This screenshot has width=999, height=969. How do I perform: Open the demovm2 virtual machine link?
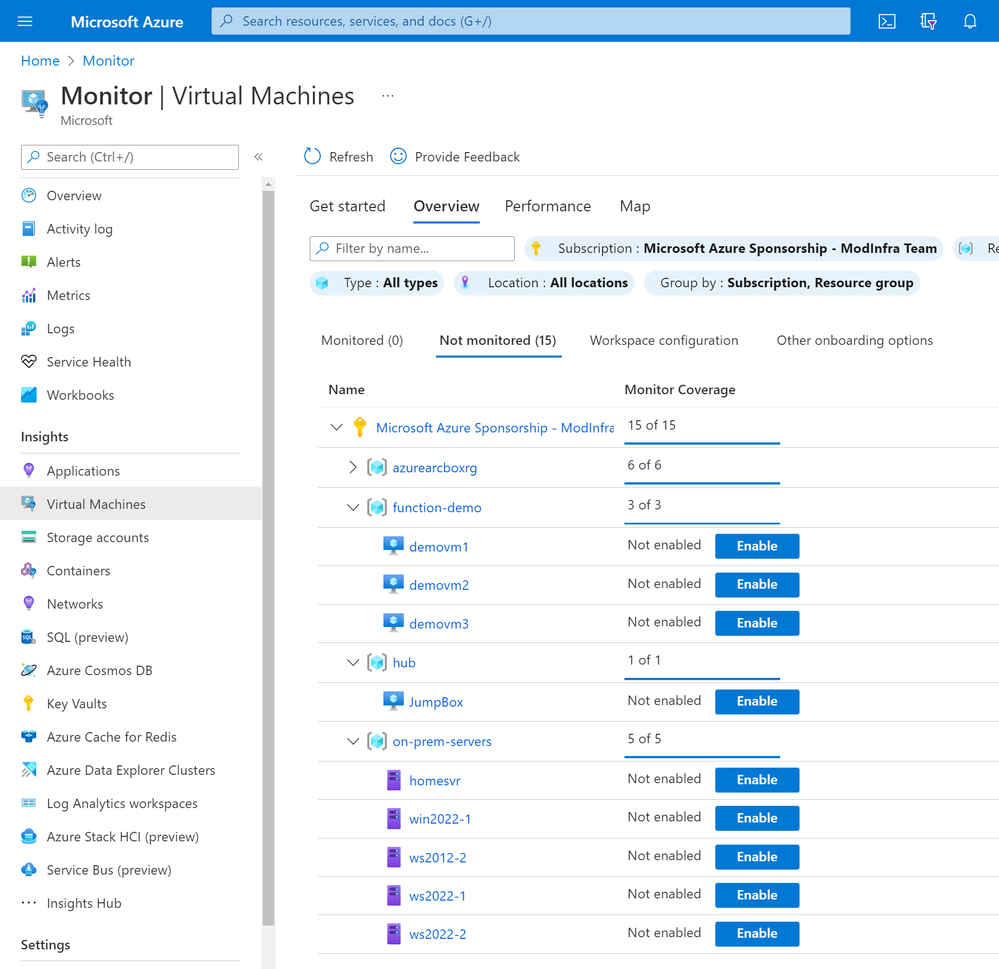pyautogui.click(x=439, y=585)
